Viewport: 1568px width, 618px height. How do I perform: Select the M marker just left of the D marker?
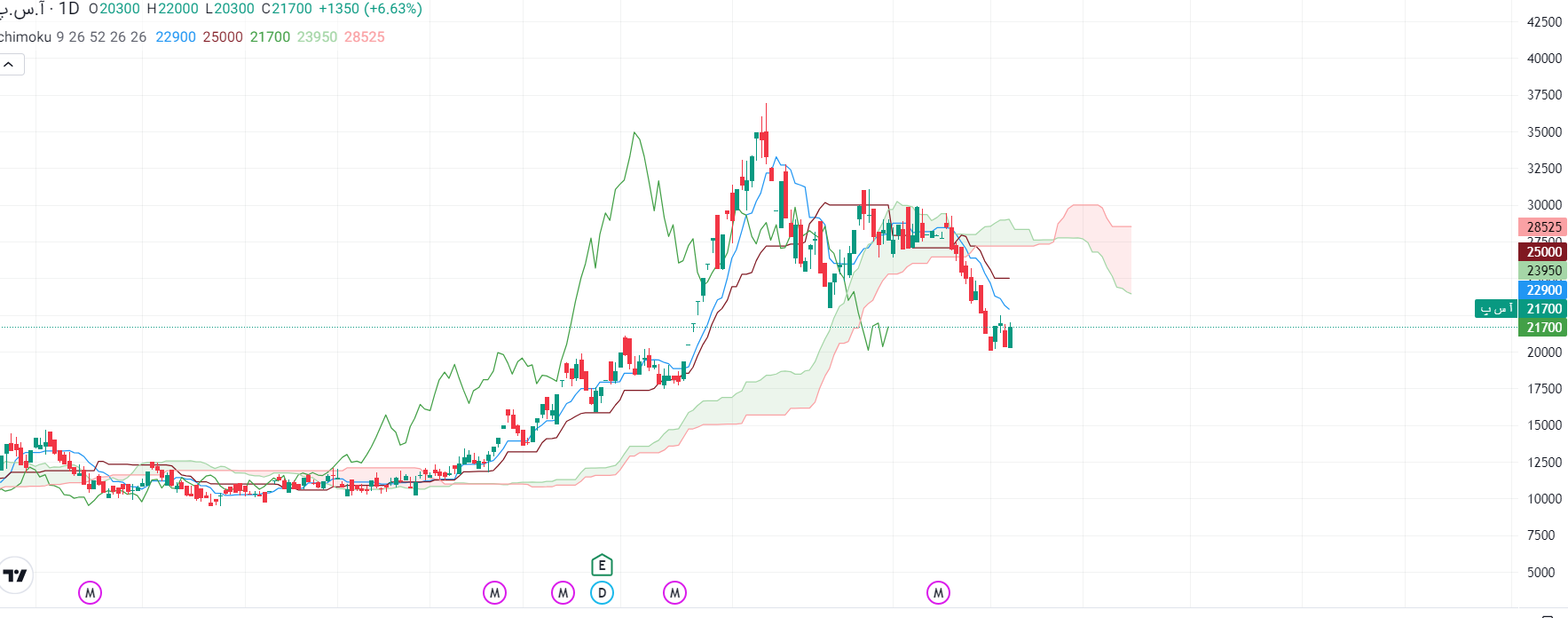click(x=563, y=593)
